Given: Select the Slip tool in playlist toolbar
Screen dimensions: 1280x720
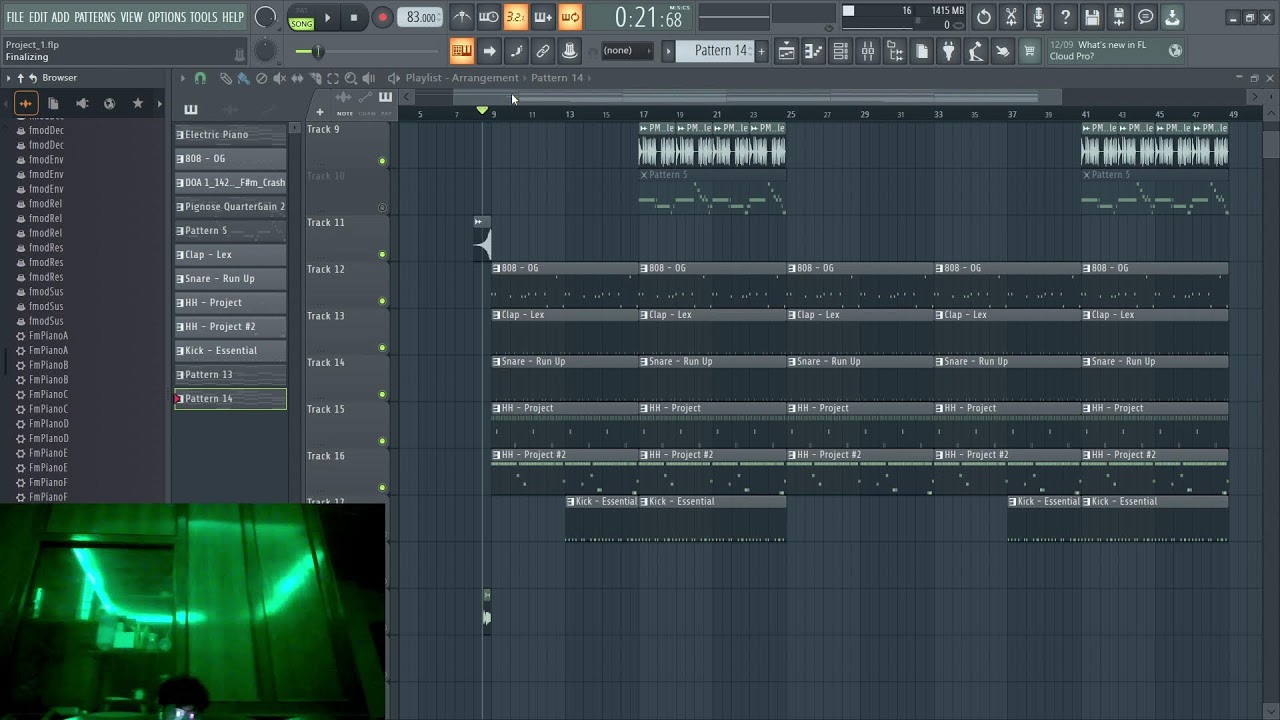Looking at the screenshot, I should click(x=297, y=78).
